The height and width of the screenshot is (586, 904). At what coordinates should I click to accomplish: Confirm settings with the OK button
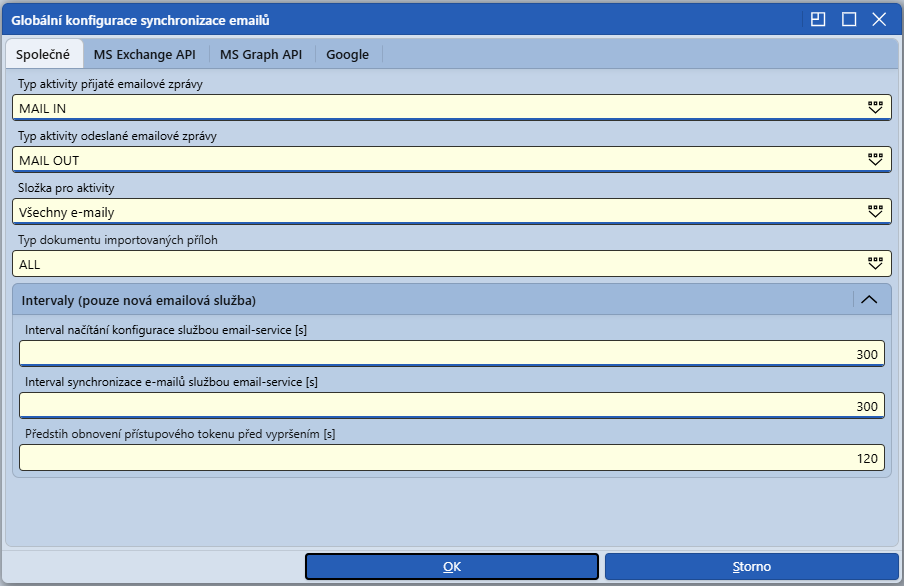point(452,566)
